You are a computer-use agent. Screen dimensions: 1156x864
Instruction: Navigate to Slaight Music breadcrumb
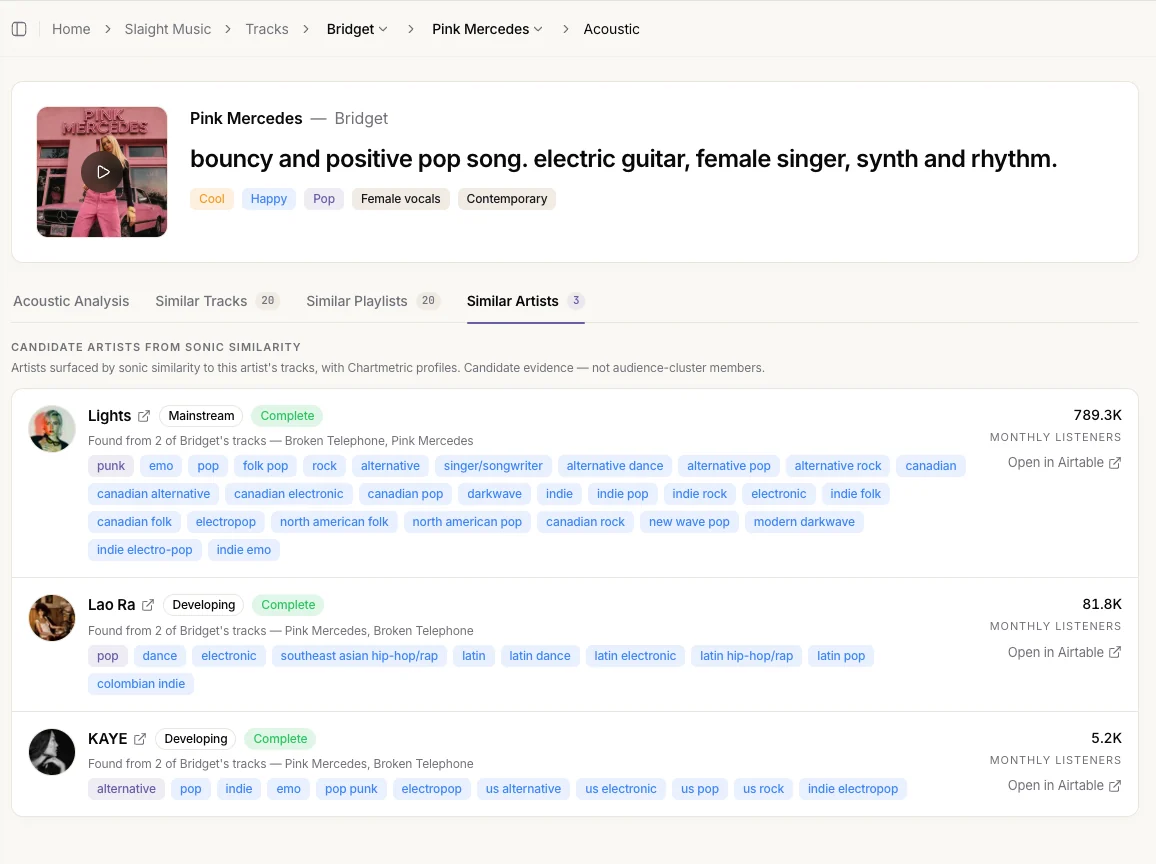tap(167, 29)
